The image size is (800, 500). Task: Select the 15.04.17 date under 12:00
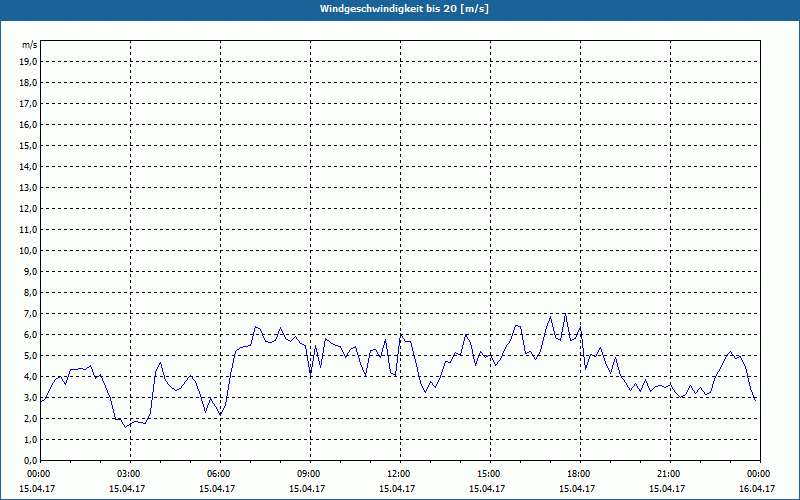click(x=397, y=488)
